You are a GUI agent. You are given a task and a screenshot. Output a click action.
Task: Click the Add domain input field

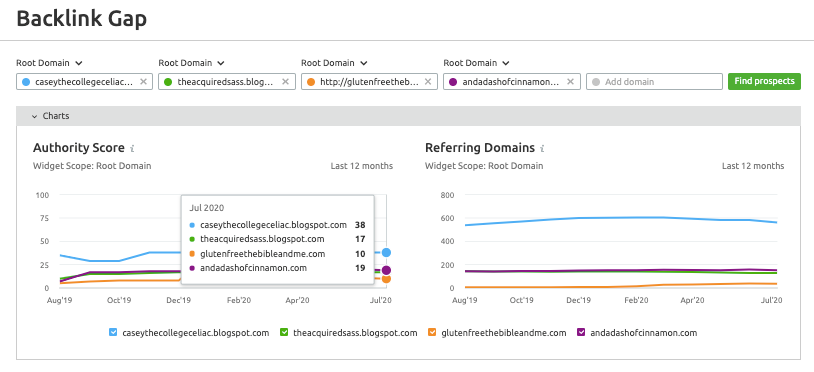(x=654, y=81)
